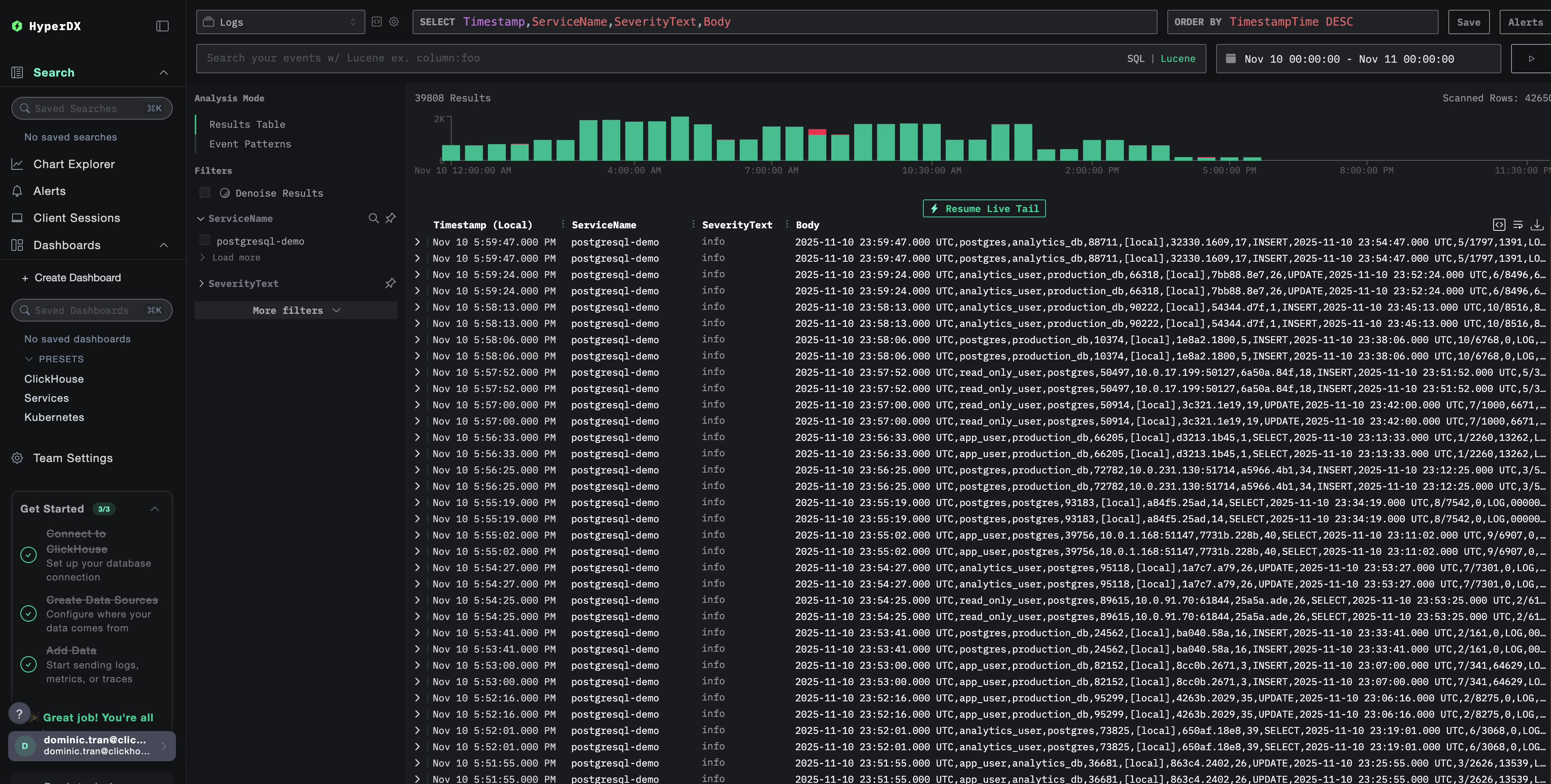Viewport: 1551px width, 784px height.
Task: Check the postgresql-demo service filter
Action: tap(205, 241)
